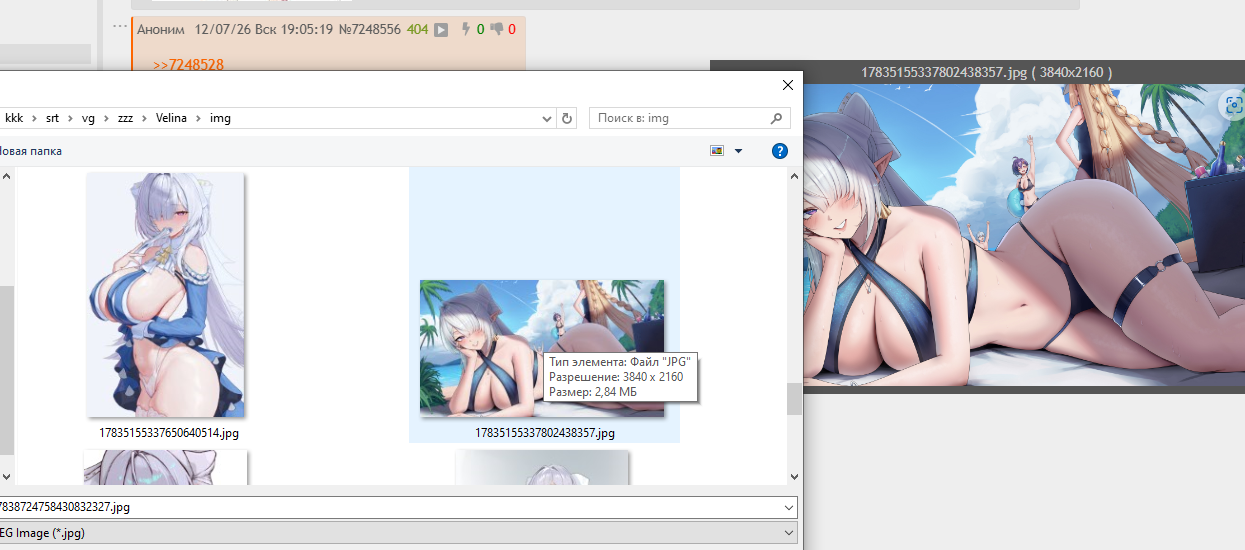Screen dimensions: 1245x550
Task: Open the file dialog help icon
Action: click(780, 151)
